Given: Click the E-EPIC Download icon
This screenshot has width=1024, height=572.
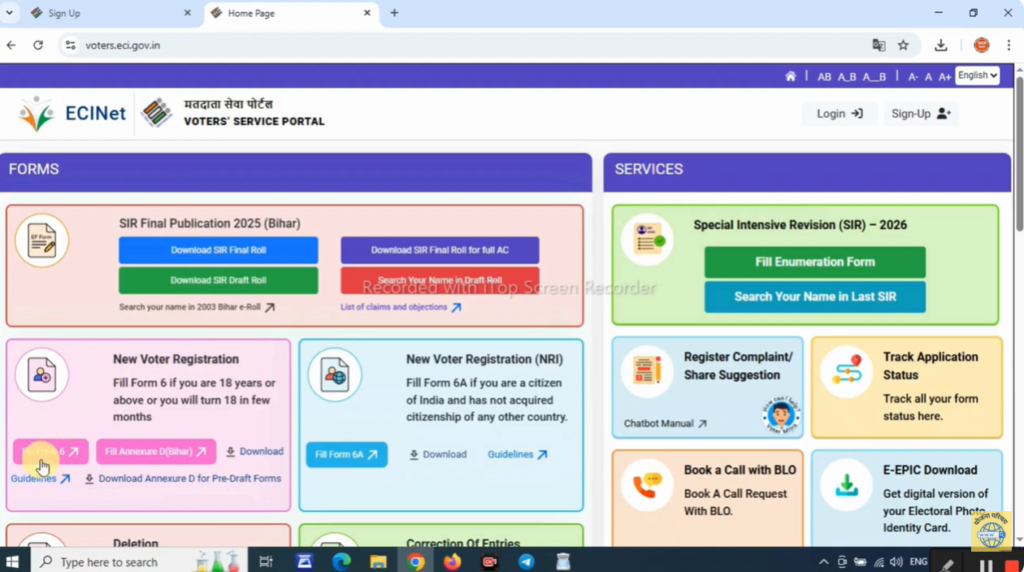Looking at the screenshot, I should coord(846,486).
